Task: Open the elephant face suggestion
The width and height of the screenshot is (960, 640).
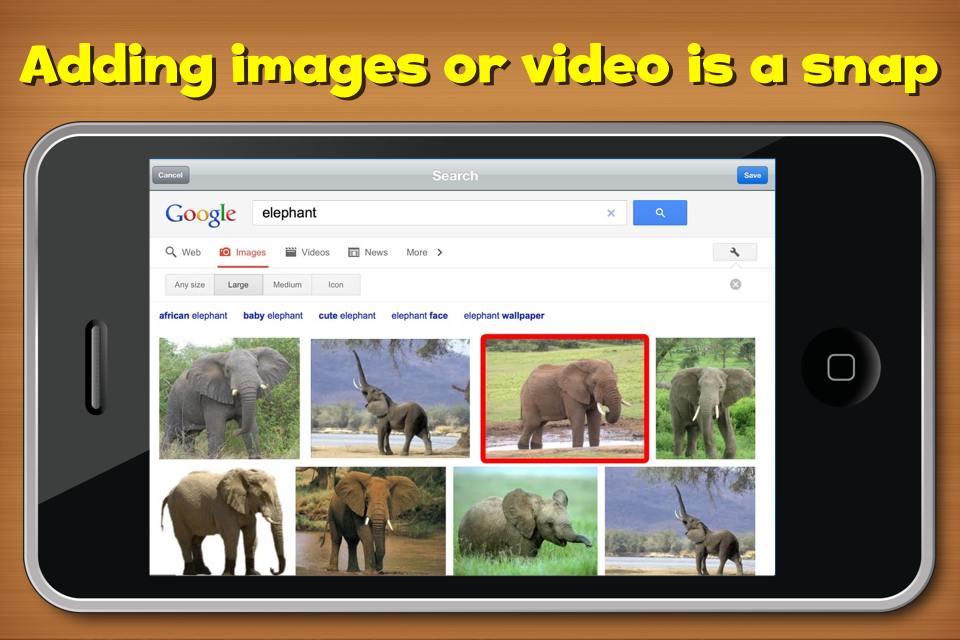Action: 419,316
